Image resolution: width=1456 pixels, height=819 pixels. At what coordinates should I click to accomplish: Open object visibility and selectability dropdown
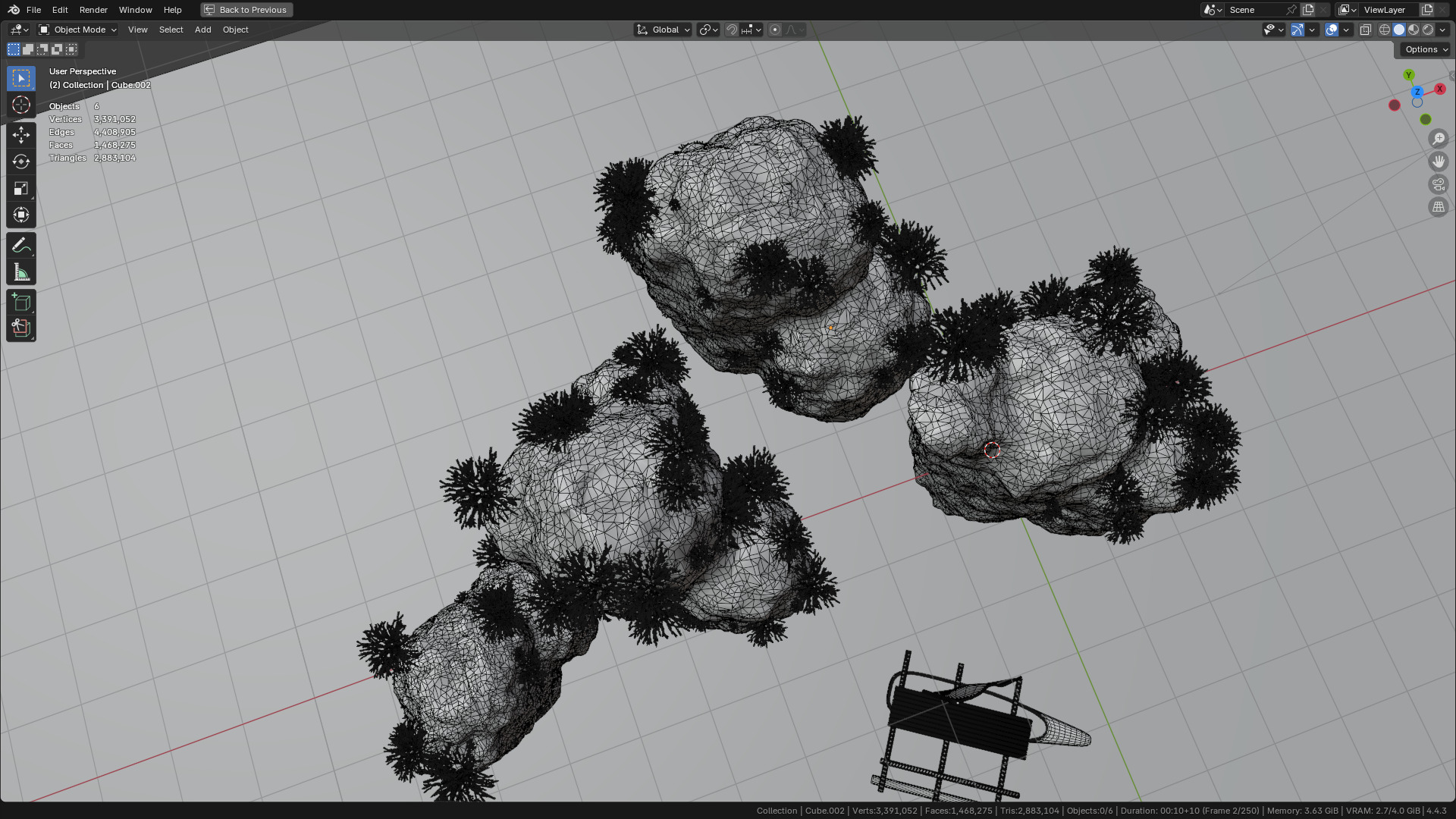tap(1273, 30)
